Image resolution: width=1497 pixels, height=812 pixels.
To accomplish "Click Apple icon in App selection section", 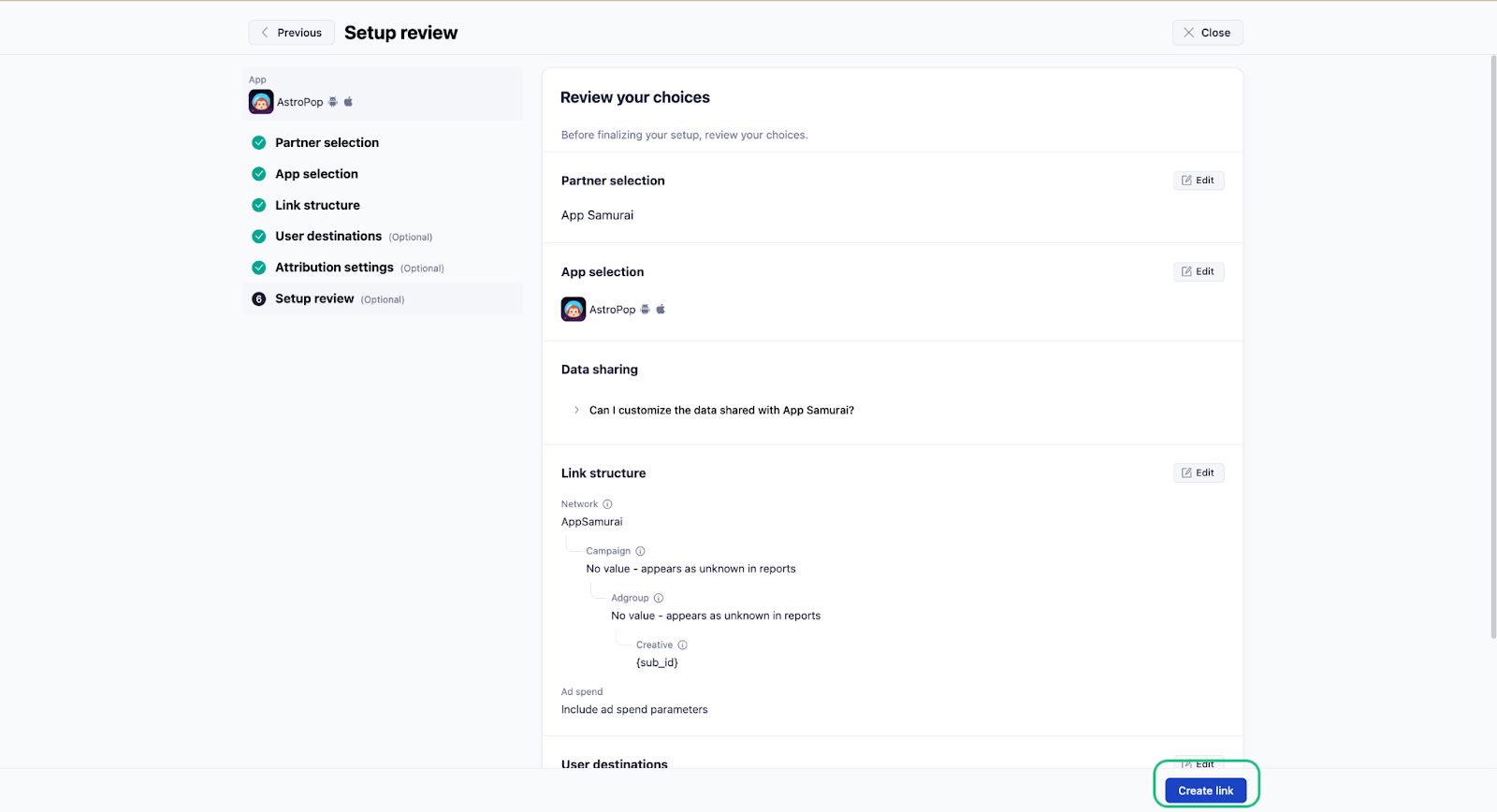I will (661, 310).
